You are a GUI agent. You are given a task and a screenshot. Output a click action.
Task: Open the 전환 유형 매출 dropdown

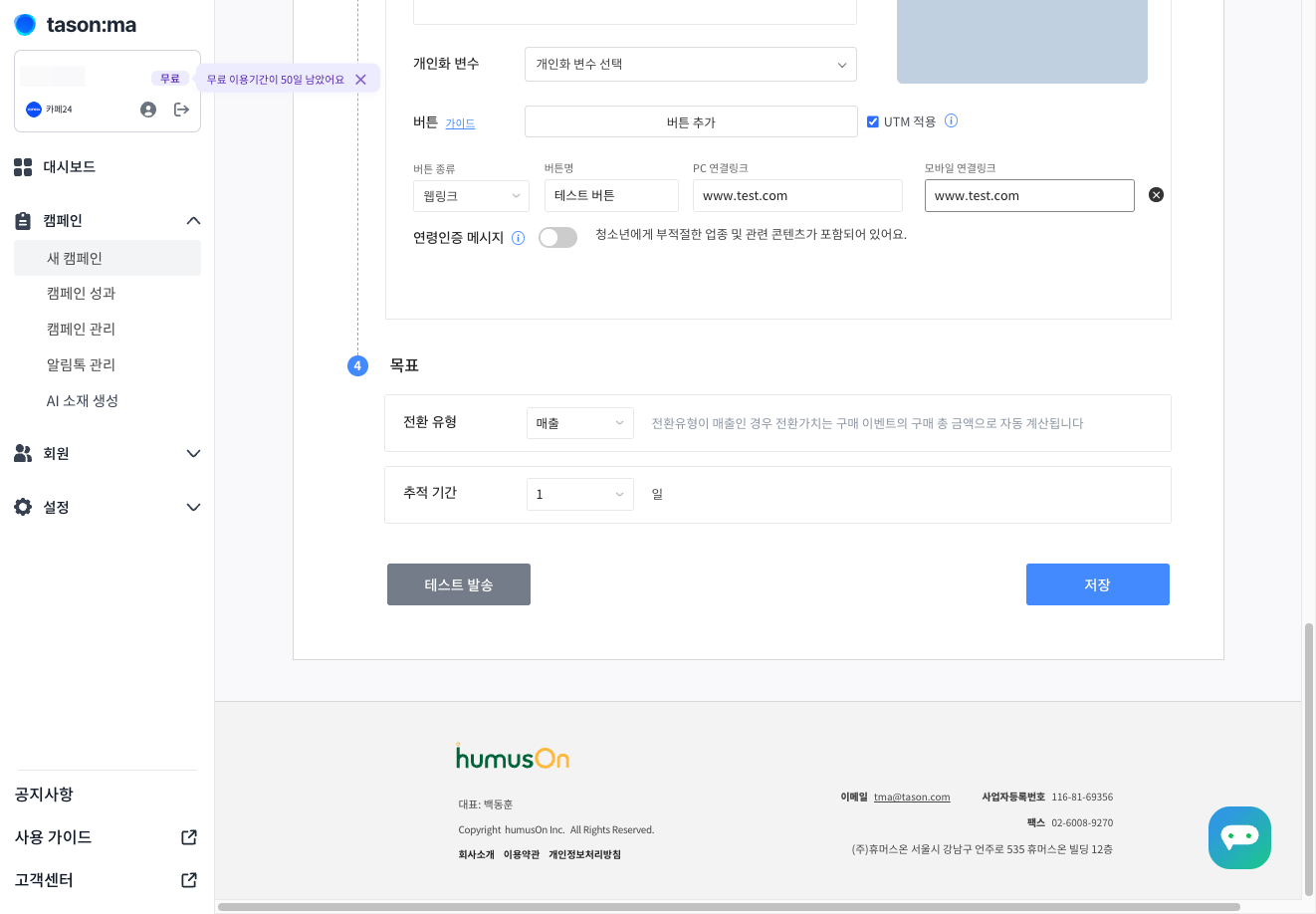coord(580,423)
